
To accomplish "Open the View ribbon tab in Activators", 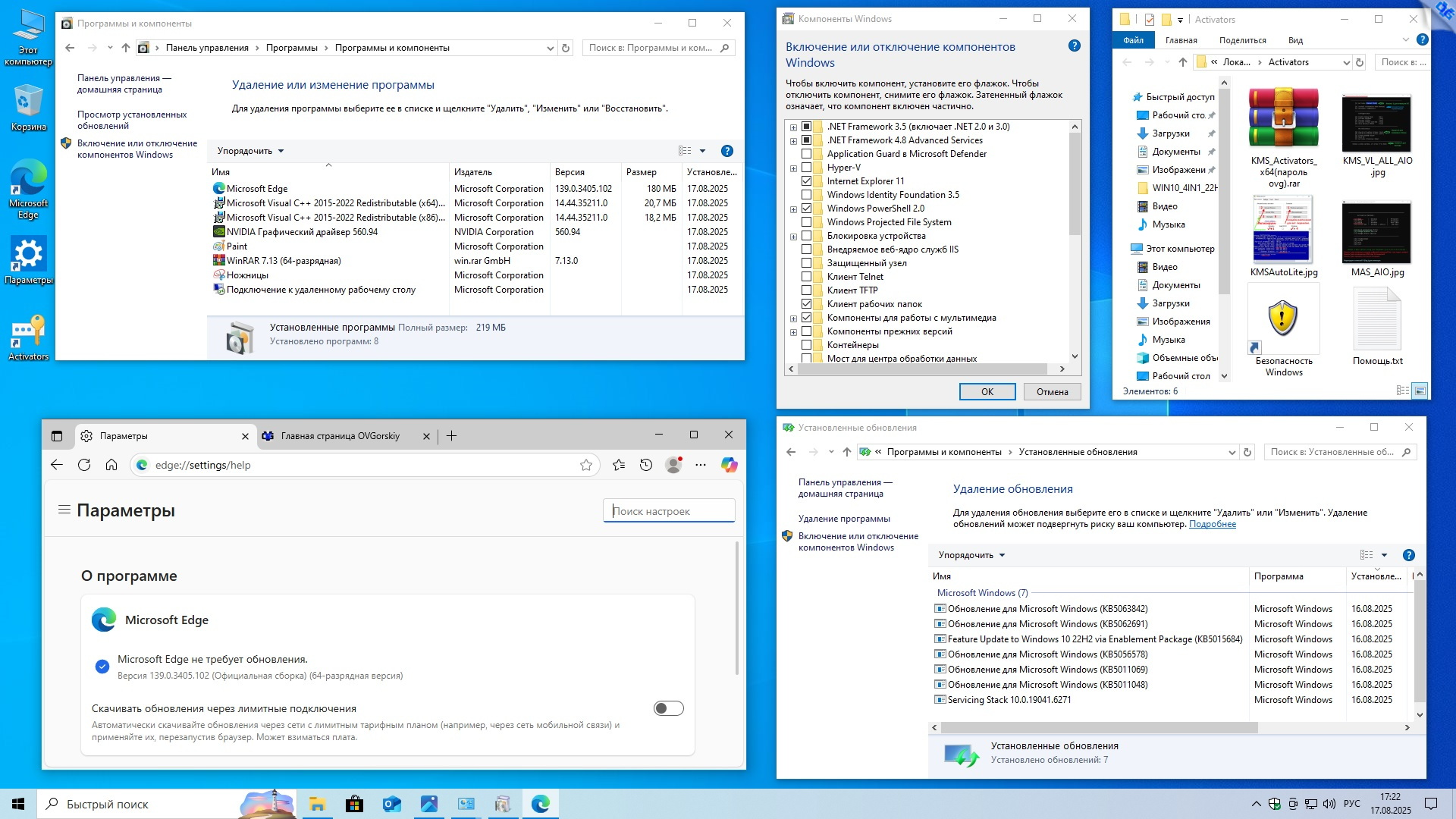I will pyautogui.click(x=1295, y=40).
